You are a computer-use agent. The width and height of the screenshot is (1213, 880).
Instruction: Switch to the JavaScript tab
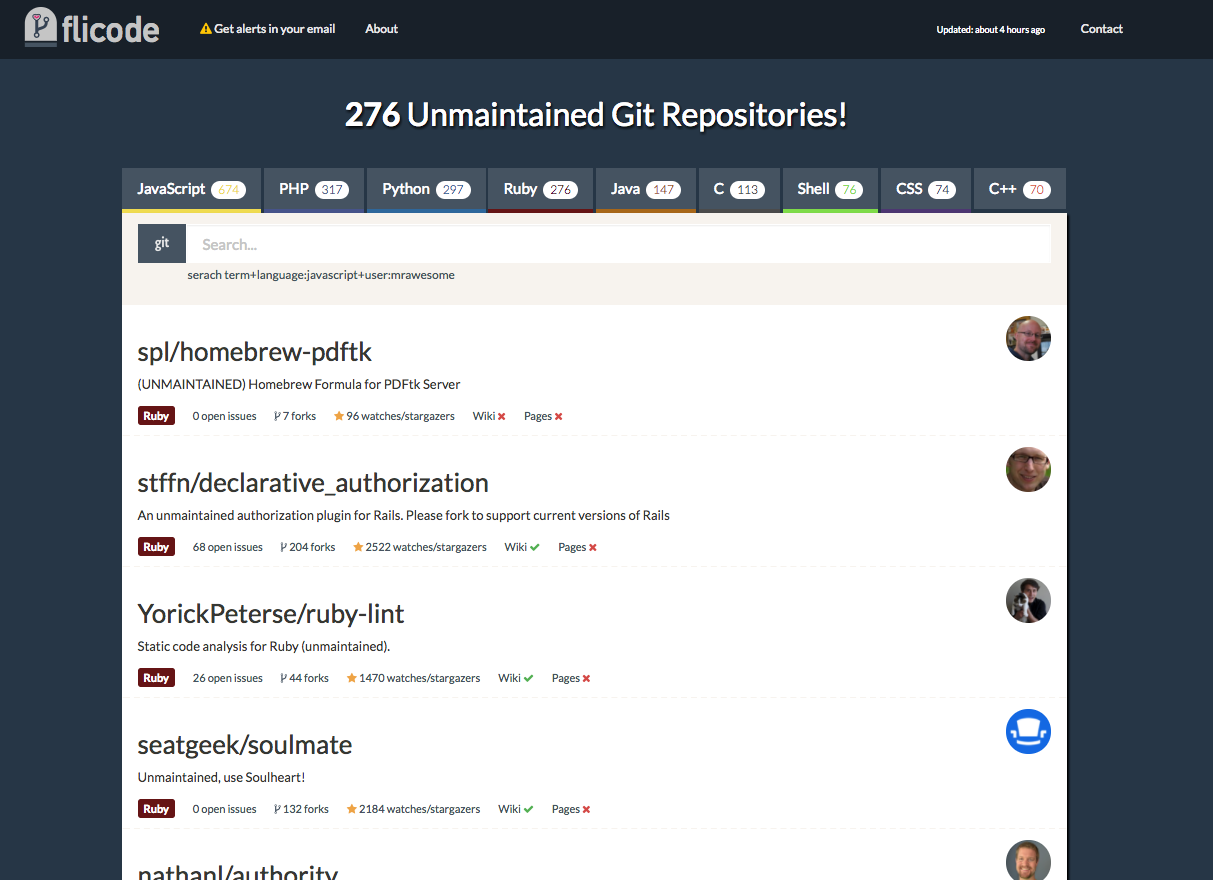point(190,189)
